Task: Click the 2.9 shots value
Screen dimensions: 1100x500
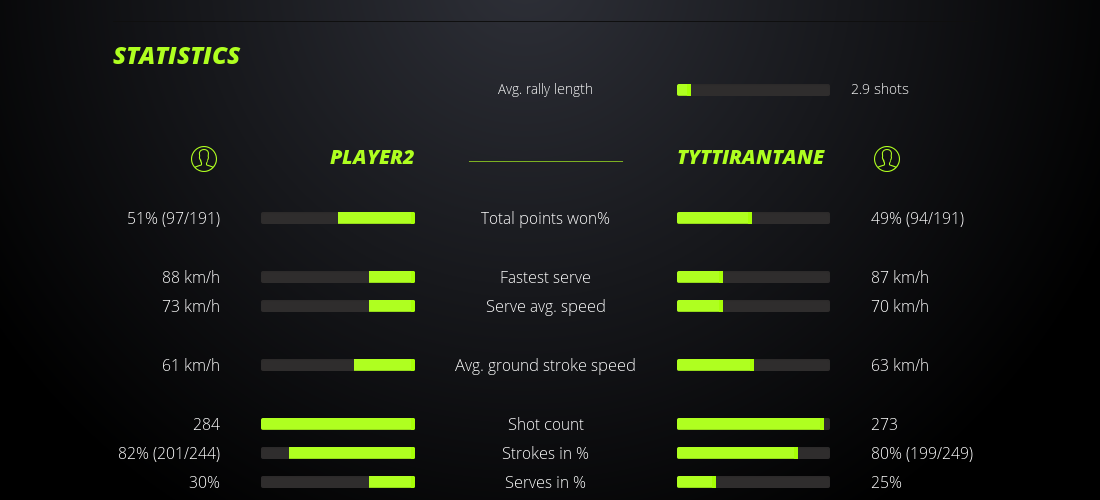Action: click(x=880, y=89)
